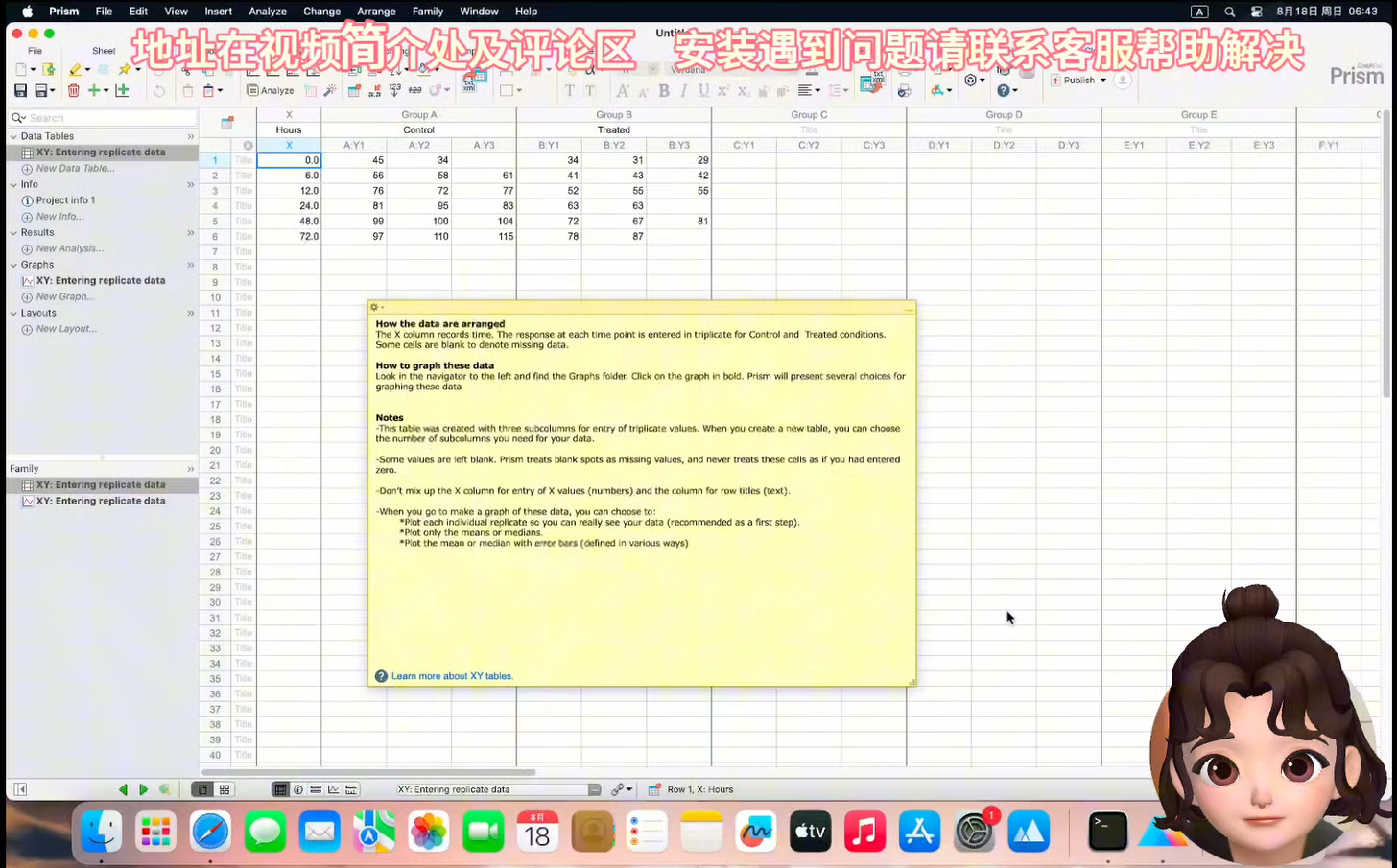The image size is (1397, 868).
Task: Click the note's gear settings icon
Action: click(374, 307)
